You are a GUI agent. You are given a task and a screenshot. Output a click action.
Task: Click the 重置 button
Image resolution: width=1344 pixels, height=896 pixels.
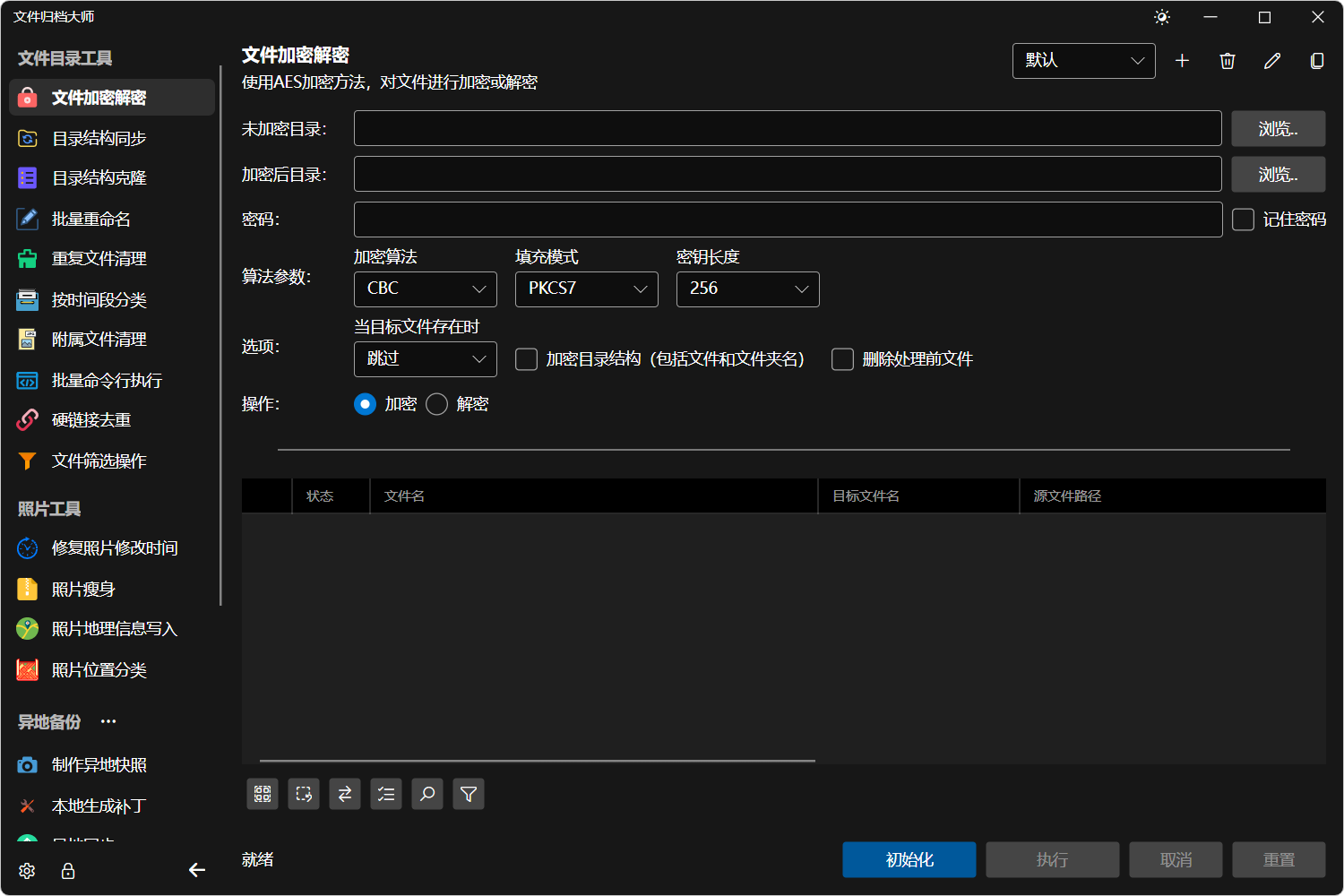(1279, 859)
